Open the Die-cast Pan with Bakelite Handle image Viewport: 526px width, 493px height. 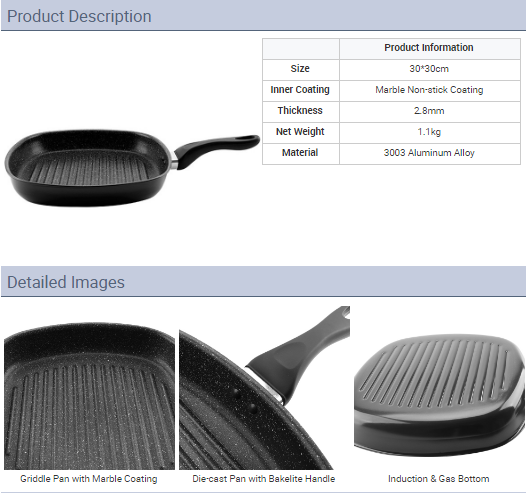point(264,388)
